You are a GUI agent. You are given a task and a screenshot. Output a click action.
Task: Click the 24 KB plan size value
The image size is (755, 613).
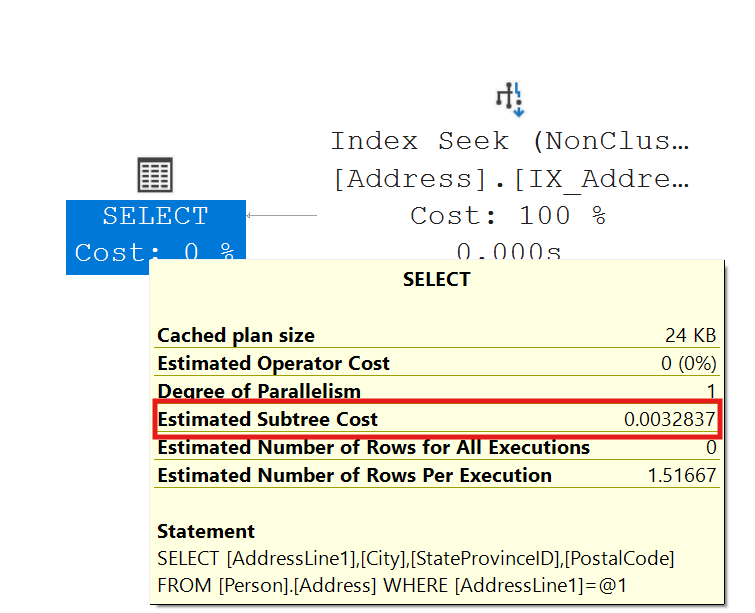click(690, 336)
